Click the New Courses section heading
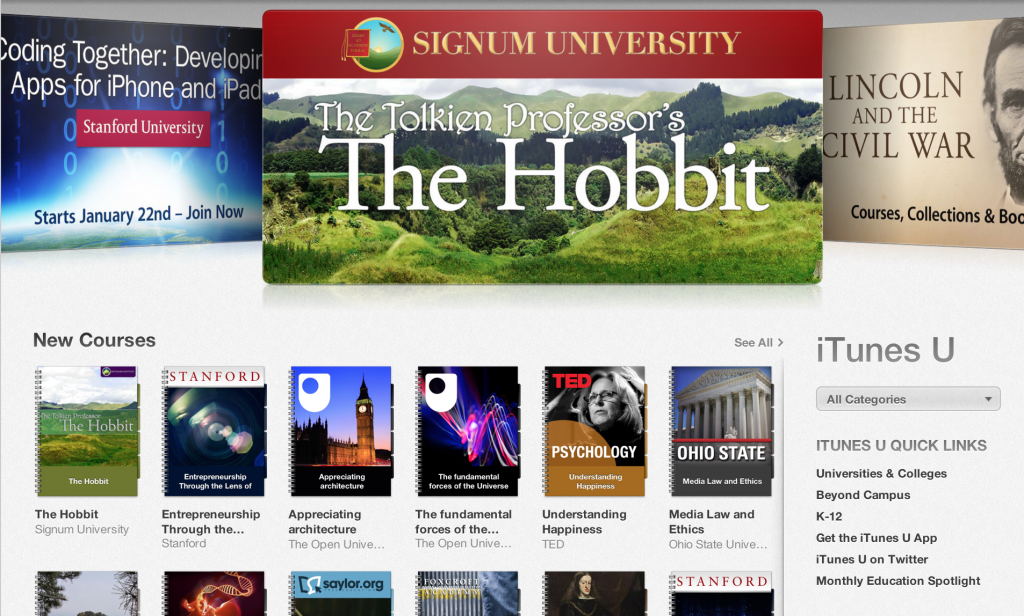The width and height of the screenshot is (1024, 616). coord(94,340)
